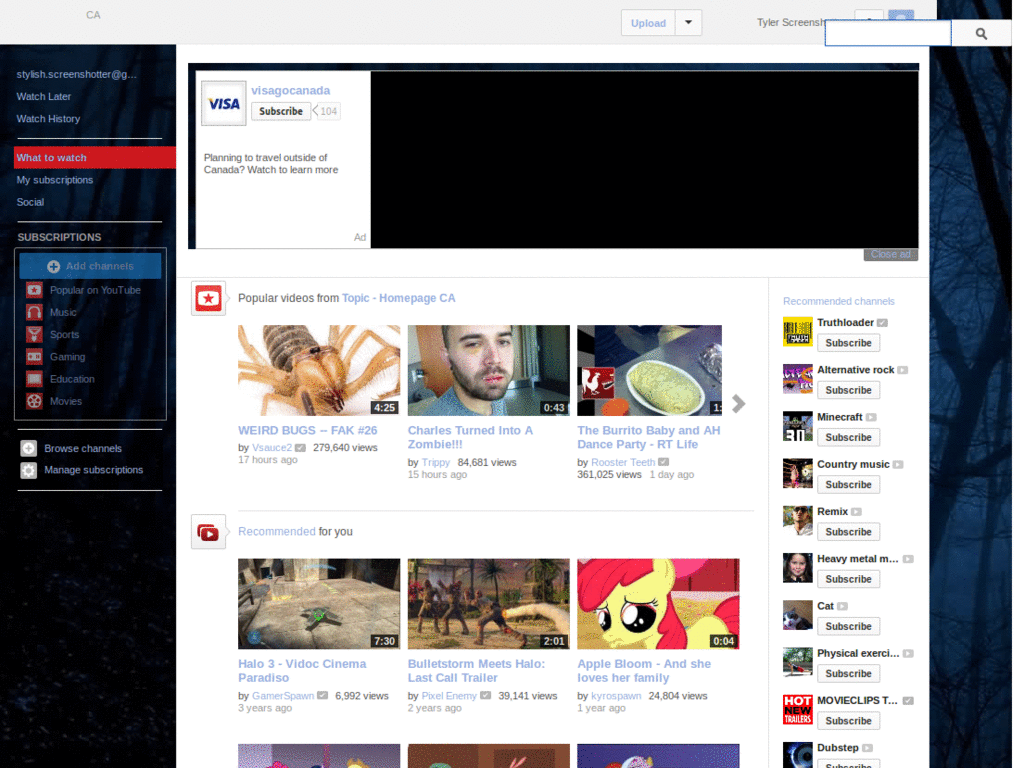1024x768 pixels.
Task: Subscribe to Cat channel
Action: 848,626
